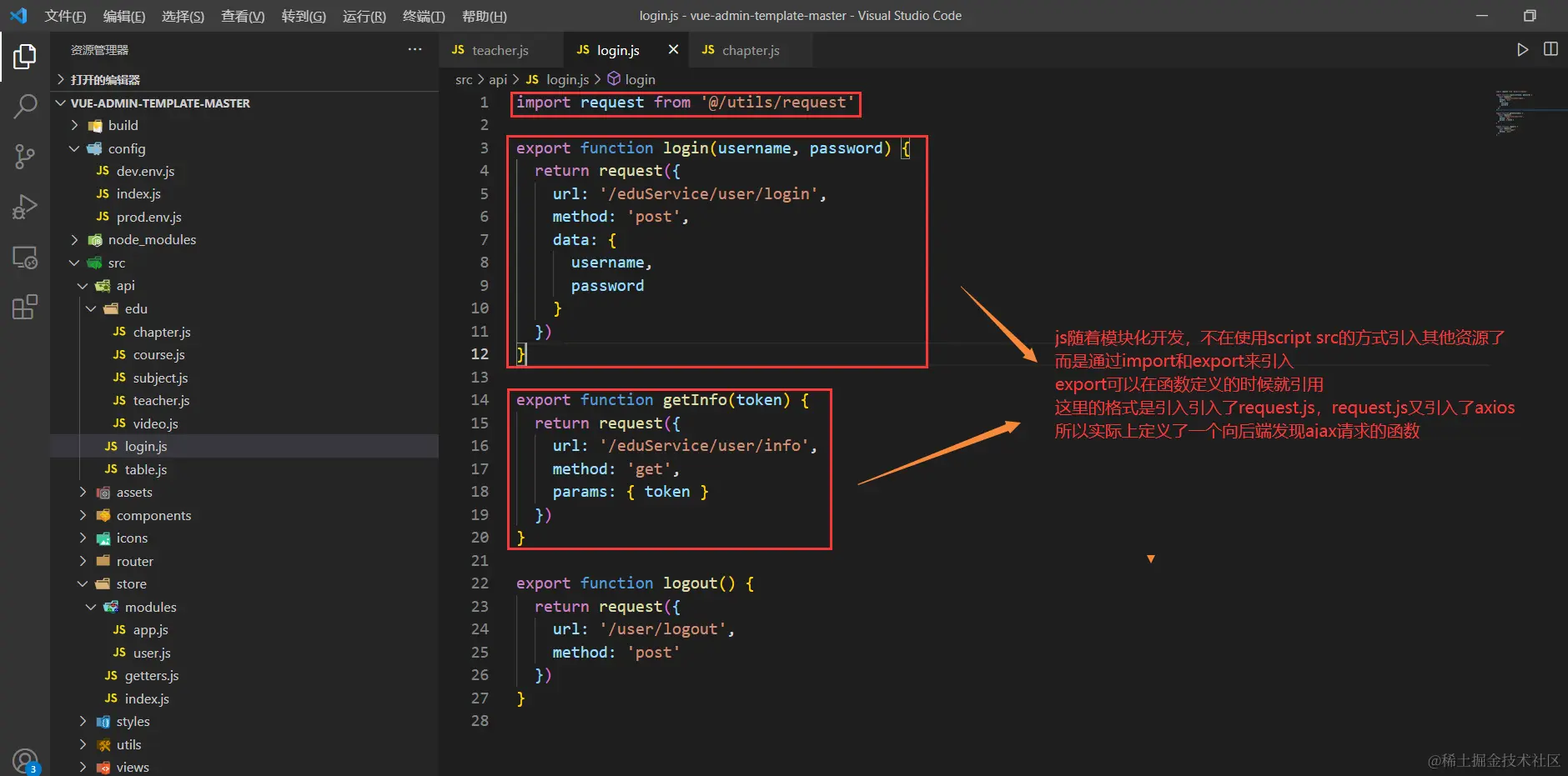The height and width of the screenshot is (776, 1568).
Task: Open the 编辑(E) menu
Action: point(124,16)
